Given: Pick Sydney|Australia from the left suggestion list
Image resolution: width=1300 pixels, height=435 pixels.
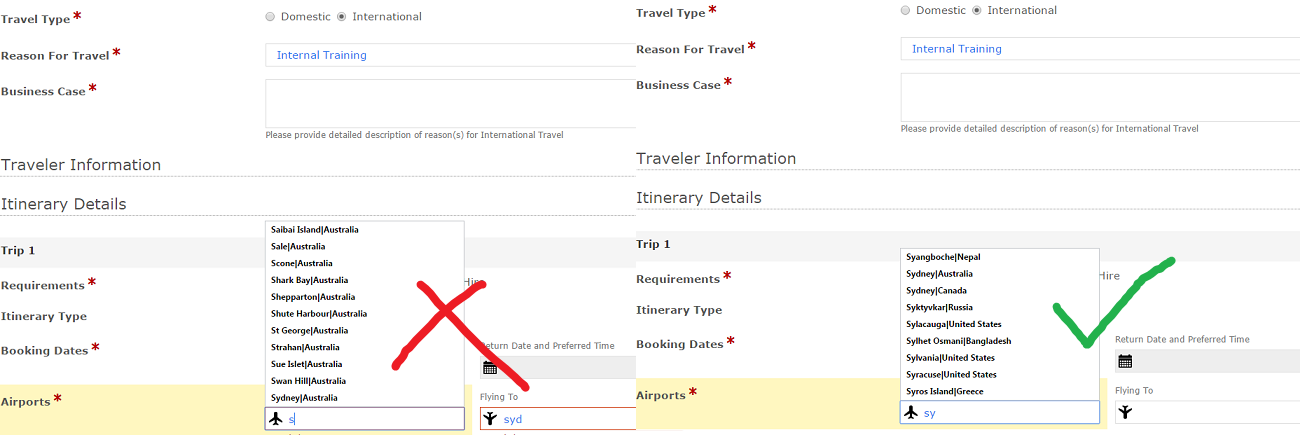Looking at the screenshot, I should 304,398.
